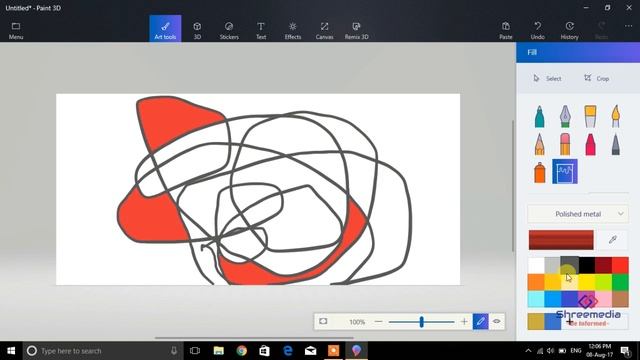Image resolution: width=640 pixels, height=360 pixels.
Task: Choose the Select tool
Action: (x=547, y=78)
